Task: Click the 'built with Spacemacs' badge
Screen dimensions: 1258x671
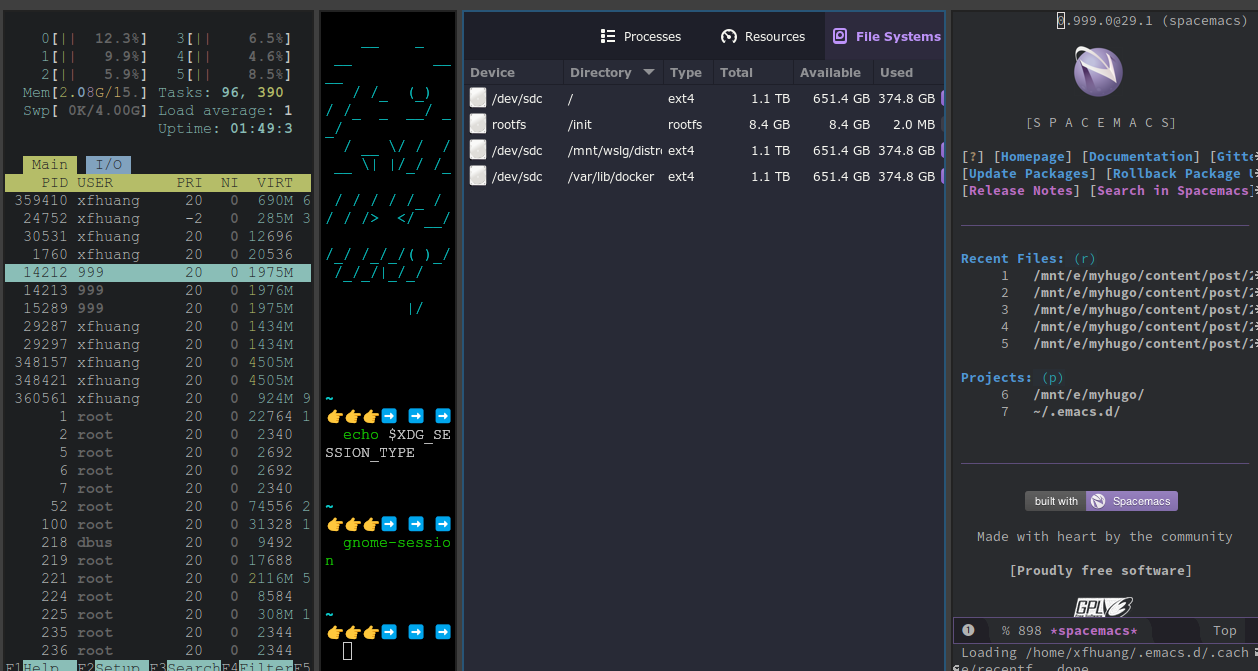Action: pos(1101,501)
